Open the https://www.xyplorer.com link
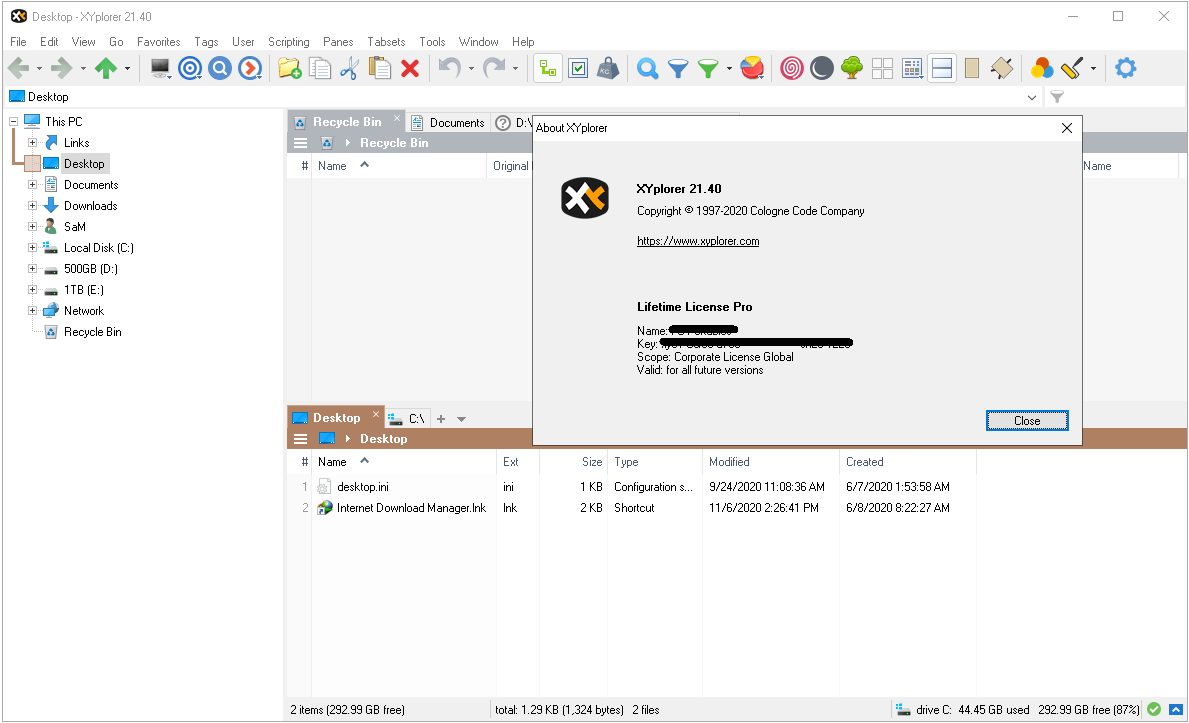 [x=698, y=241]
